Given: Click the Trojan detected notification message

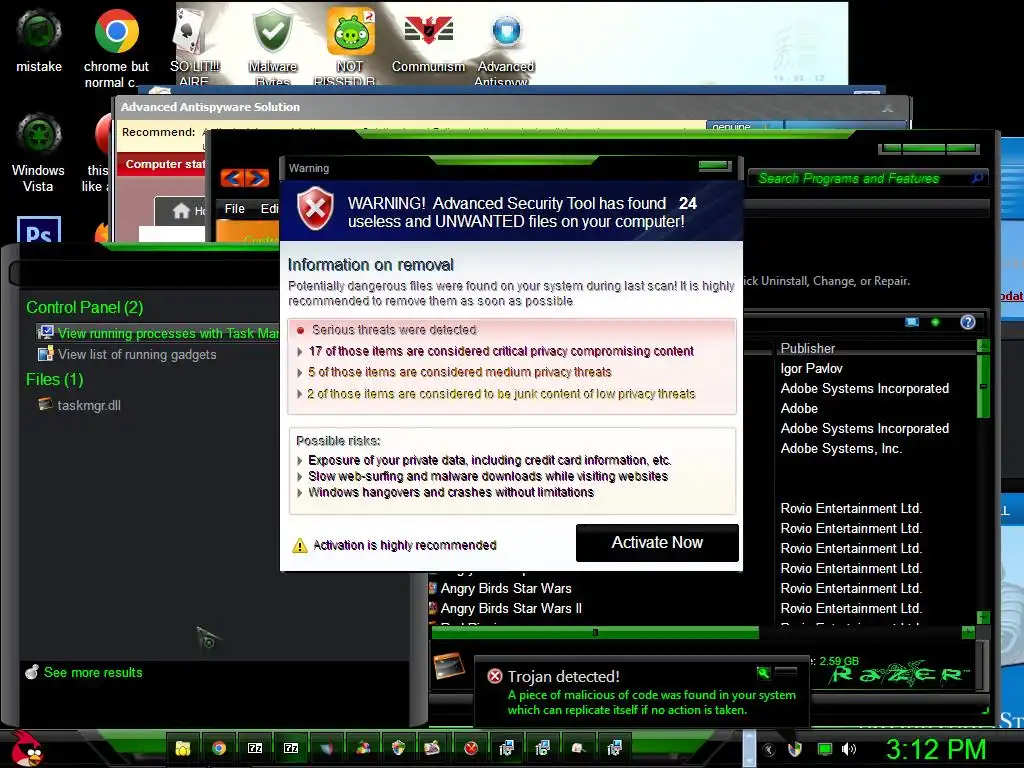Looking at the screenshot, I should [652, 702].
